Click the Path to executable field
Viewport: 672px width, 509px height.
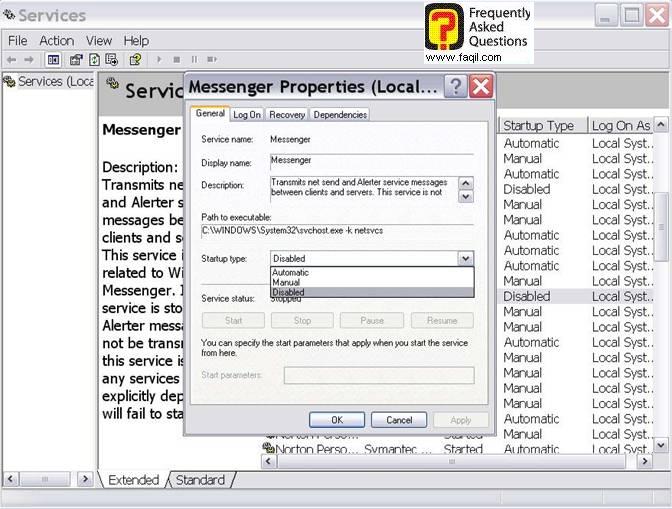coord(337,231)
